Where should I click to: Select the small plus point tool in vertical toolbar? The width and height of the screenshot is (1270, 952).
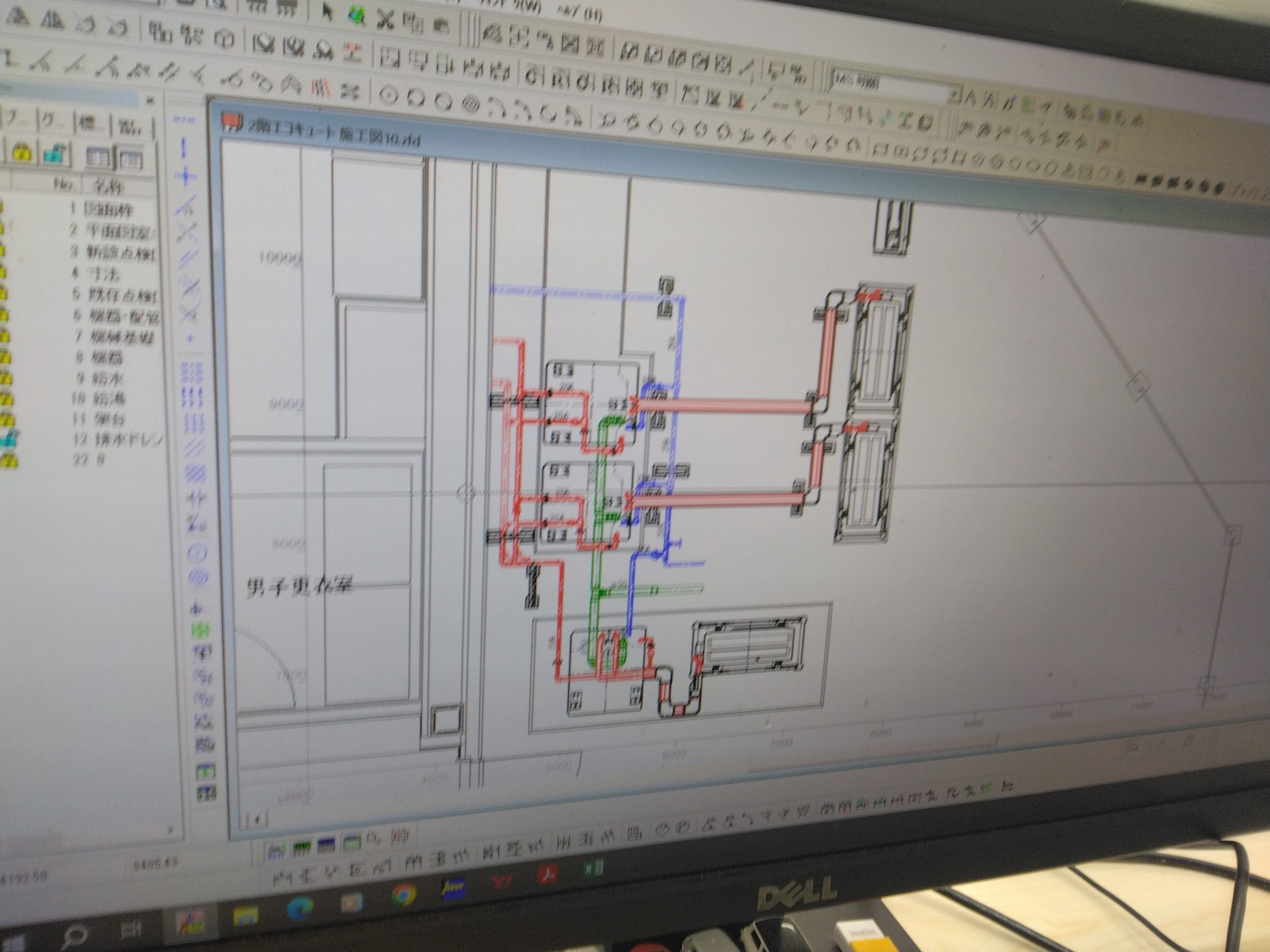click(190, 339)
